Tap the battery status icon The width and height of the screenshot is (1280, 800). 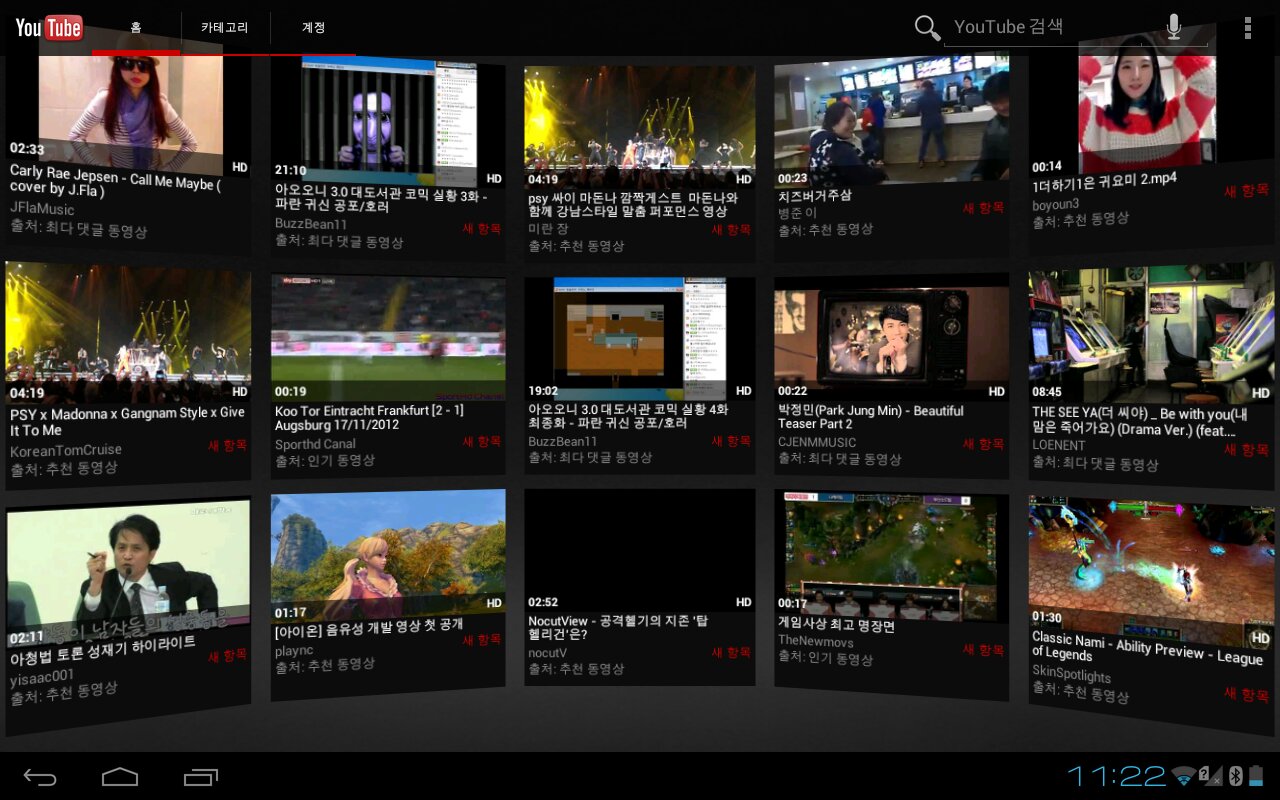pos(1257,775)
